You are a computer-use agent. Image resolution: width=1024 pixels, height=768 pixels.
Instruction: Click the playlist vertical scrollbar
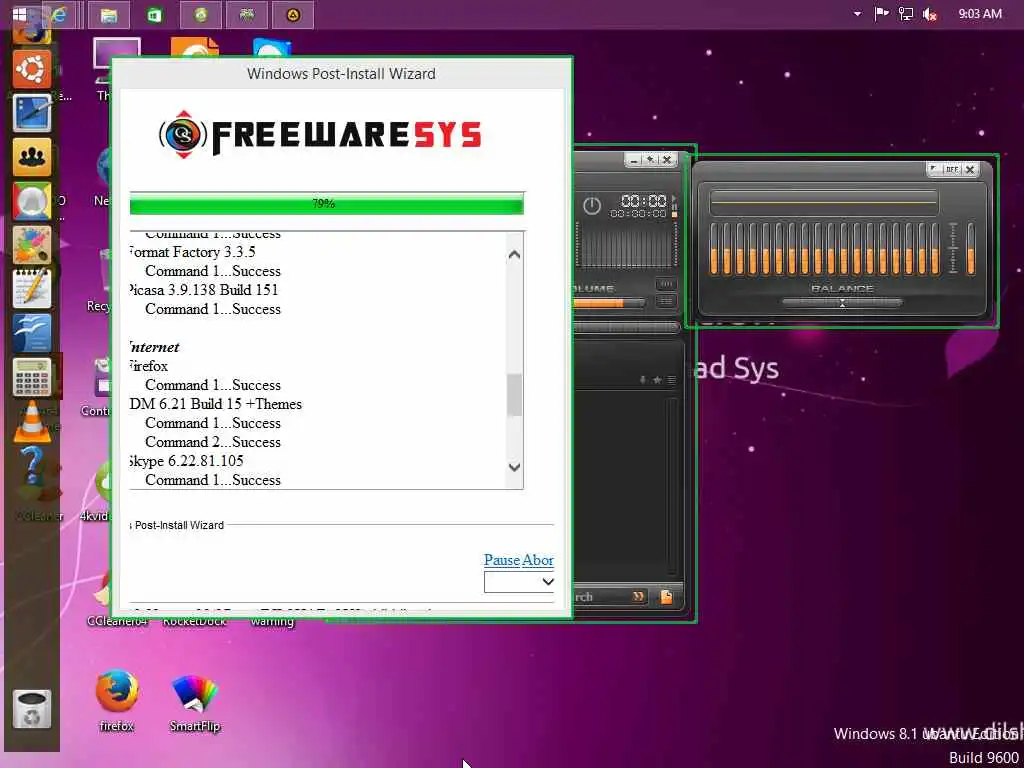pos(672,487)
